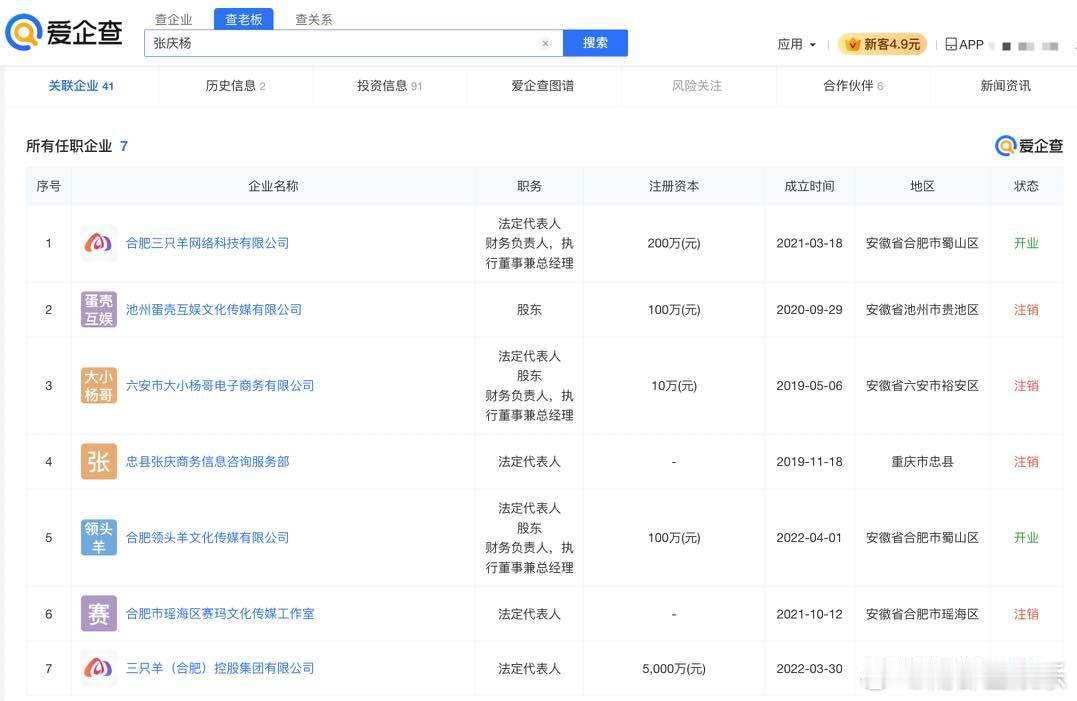Expand the 应用 dropdown menu
Viewport: 1077px width, 701px height.
[797, 45]
